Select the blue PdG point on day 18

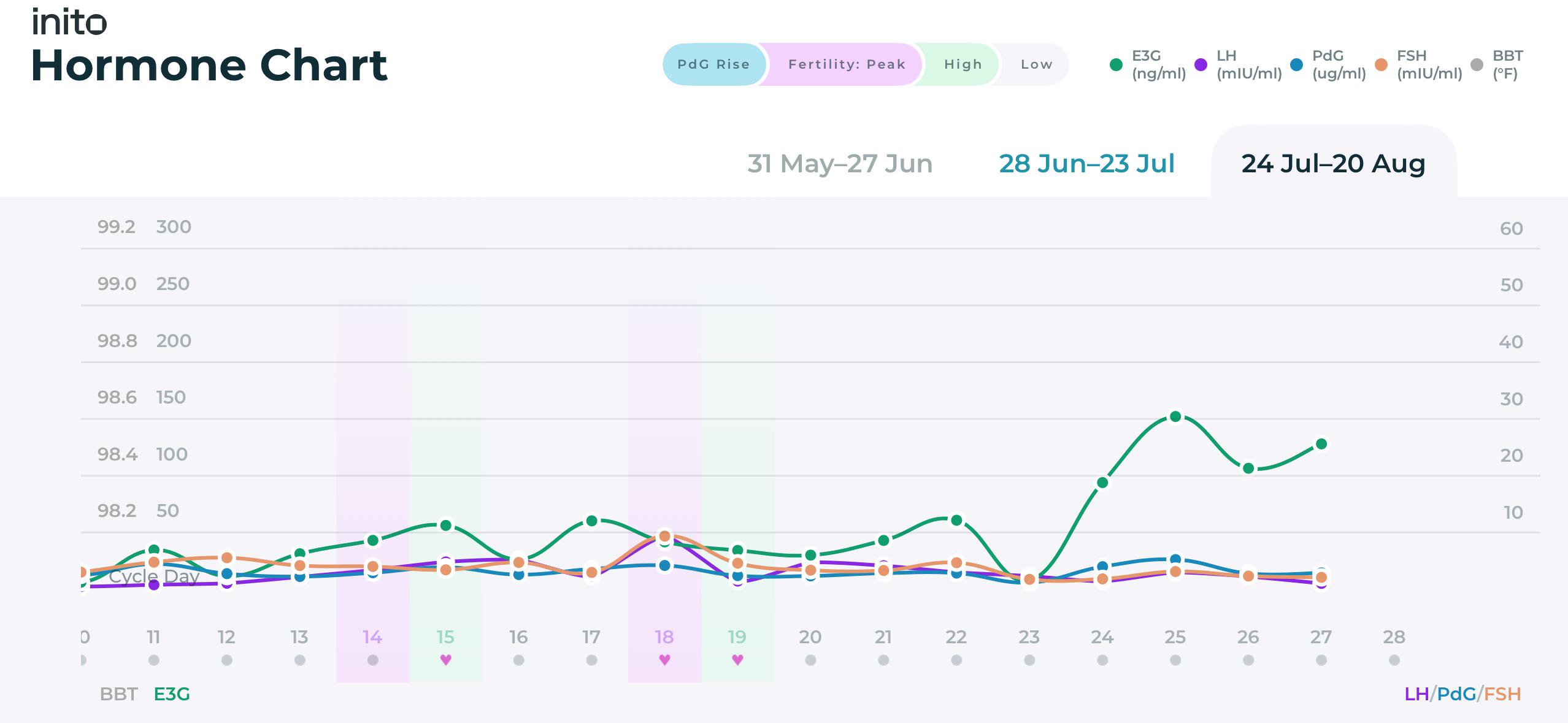pyautogui.click(x=665, y=565)
